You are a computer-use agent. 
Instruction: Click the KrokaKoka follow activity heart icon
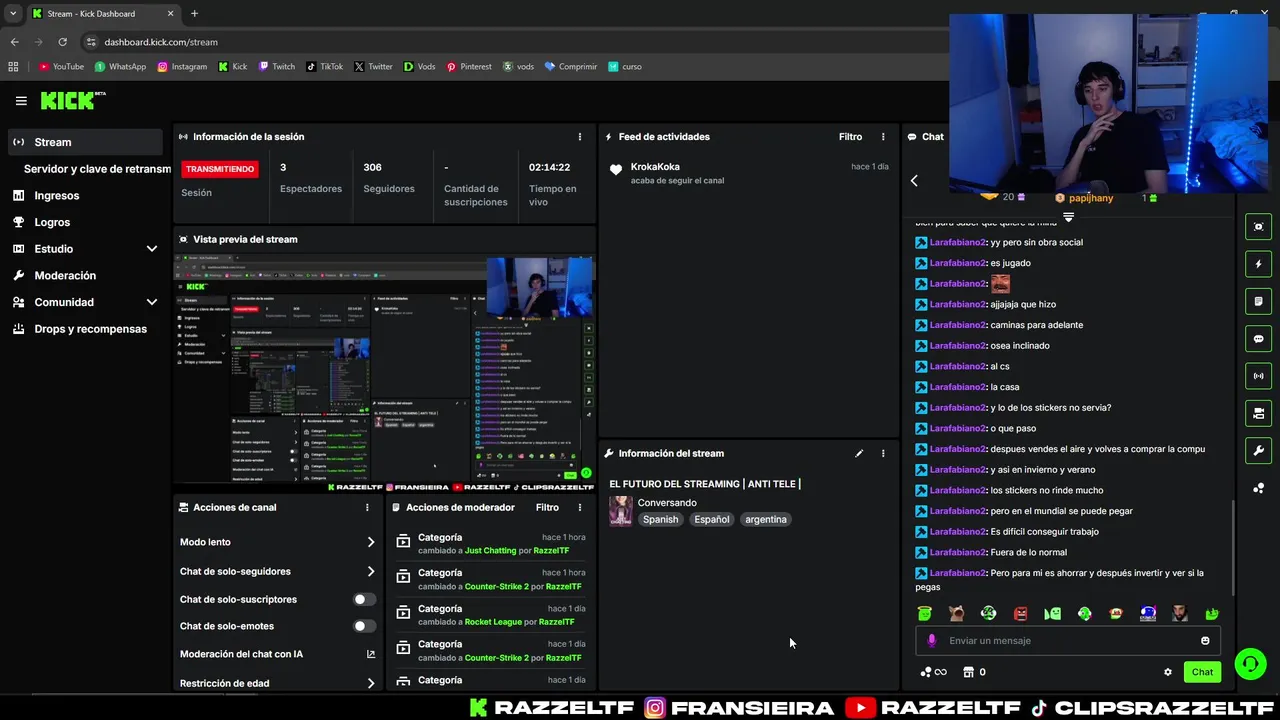click(616, 170)
